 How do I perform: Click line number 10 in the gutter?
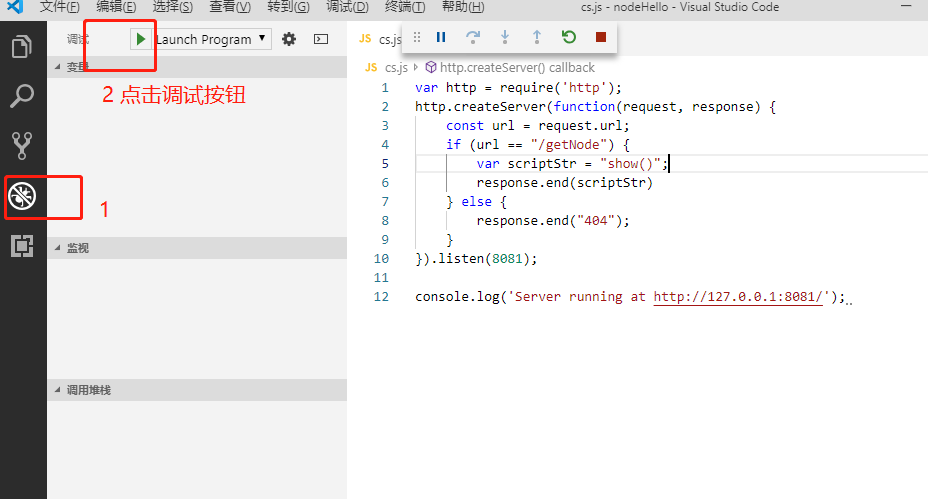point(381,259)
